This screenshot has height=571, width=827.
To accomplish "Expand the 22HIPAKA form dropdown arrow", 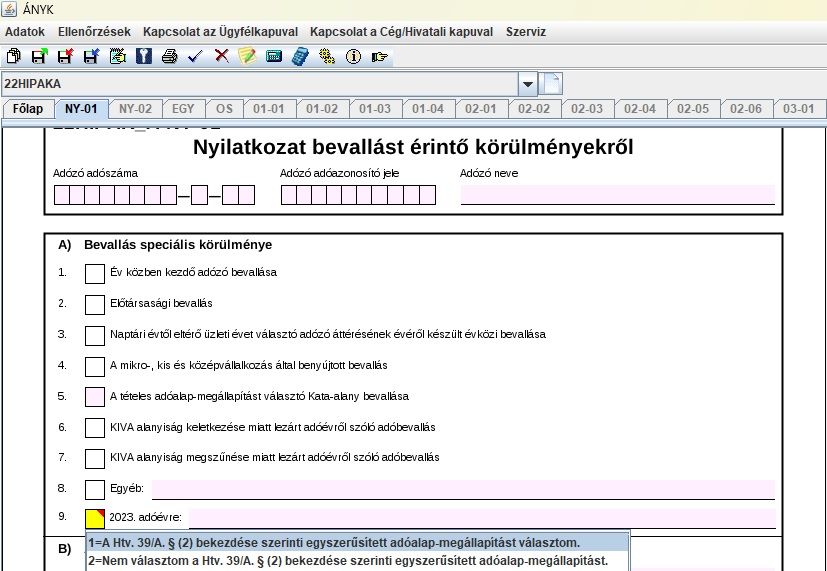I will [x=527, y=83].
